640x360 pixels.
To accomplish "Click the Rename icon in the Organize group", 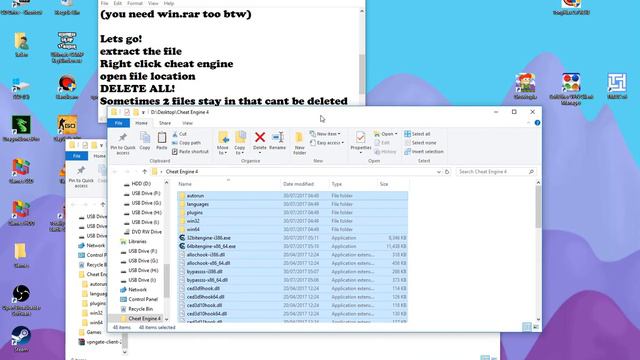I will pos(278,138).
